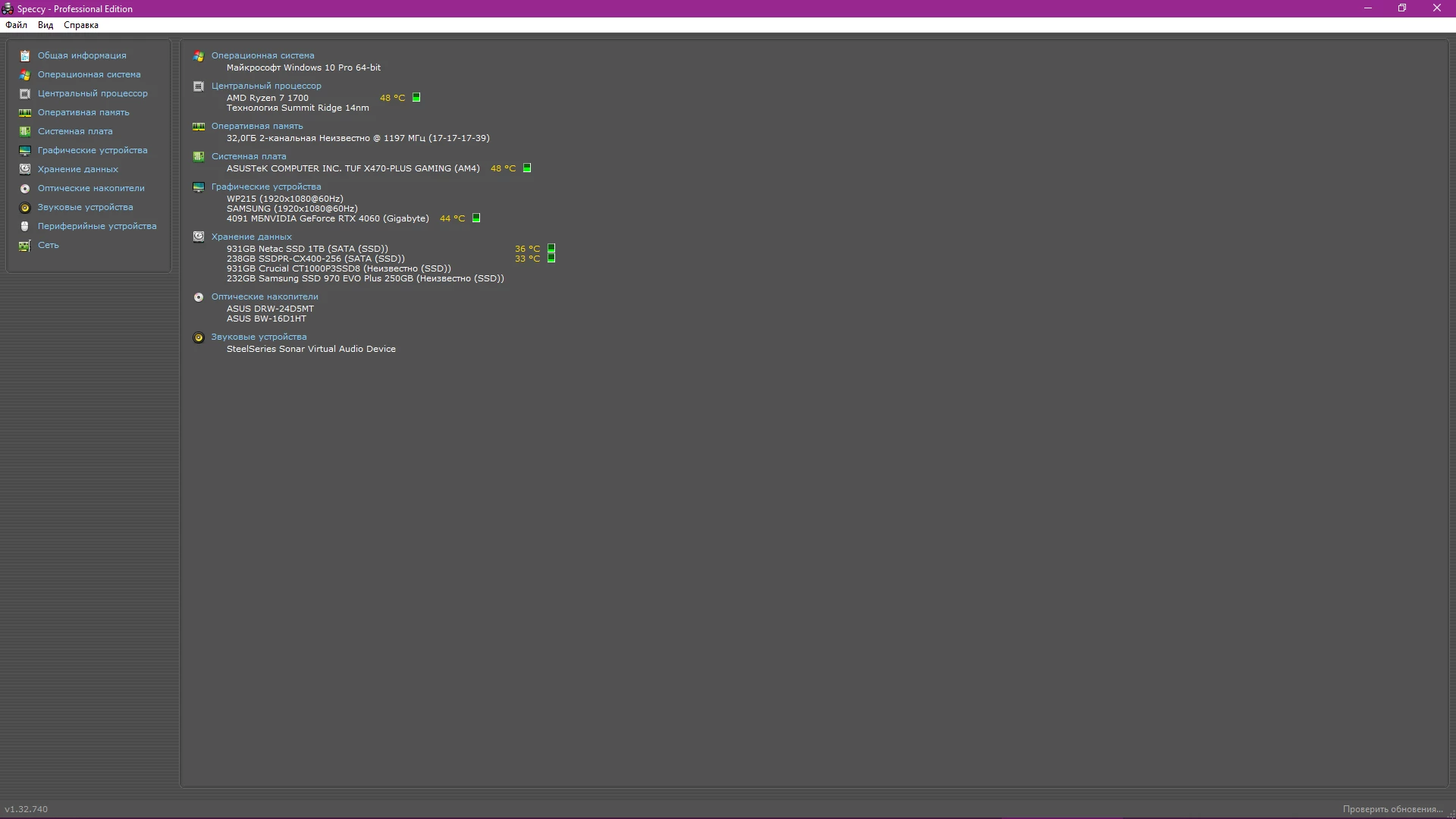Click the RTX 4060 temperature indicator icon
Viewport: 1456px width, 819px height.
[476, 218]
